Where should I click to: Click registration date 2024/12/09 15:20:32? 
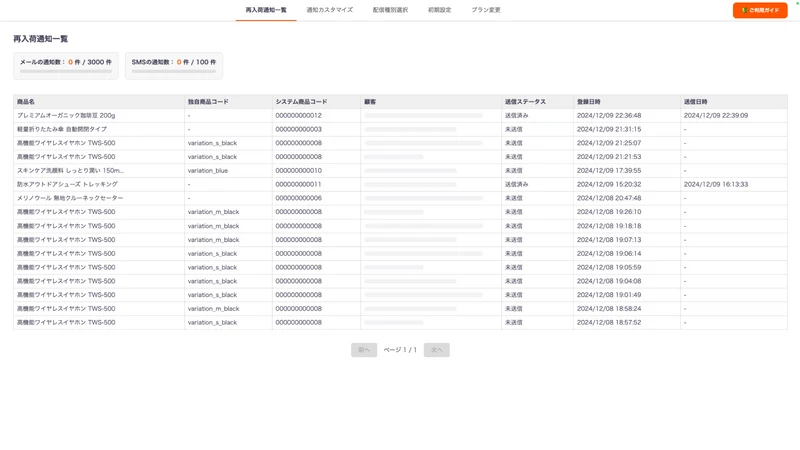[x=609, y=185]
